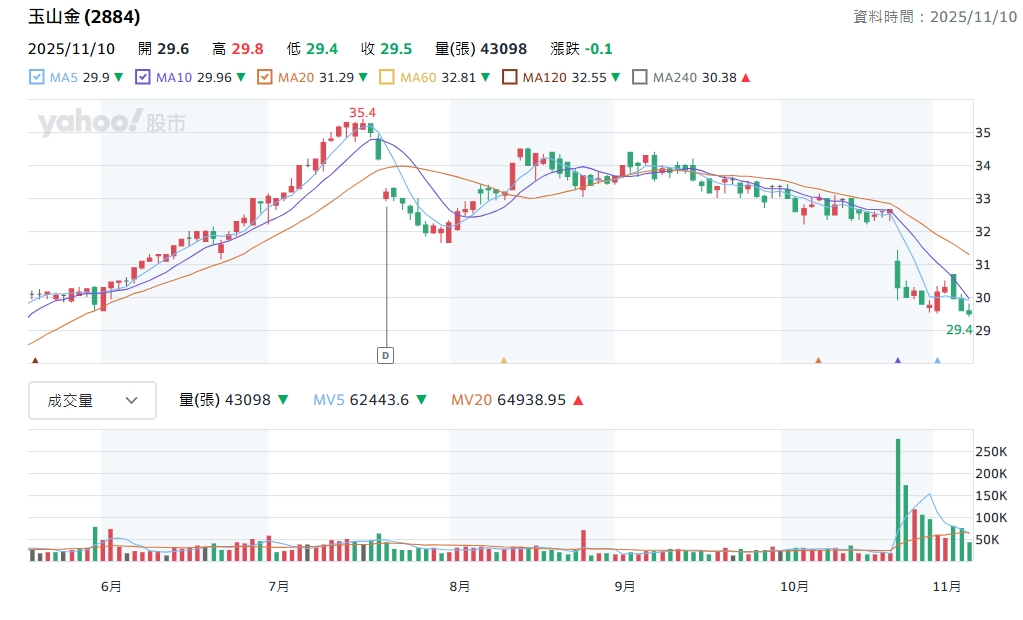Click the dark red triangle marker at chart's left edge

[36, 360]
